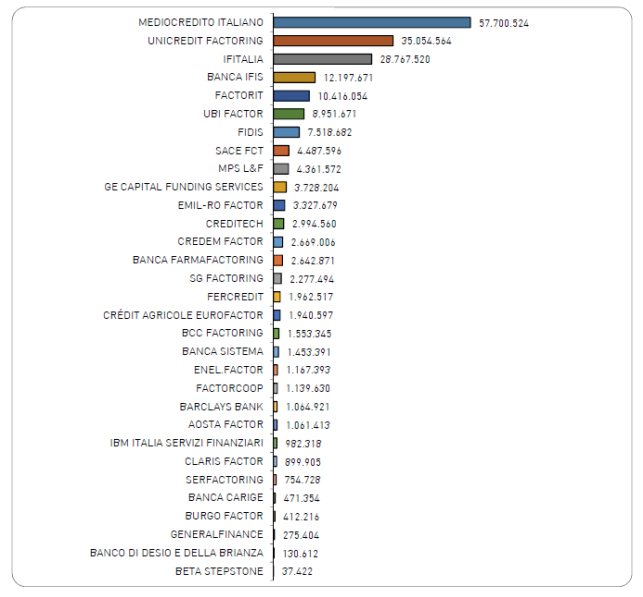Click the value 10.416.054
This screenshot has height=597, width=643.
[343, 96]
